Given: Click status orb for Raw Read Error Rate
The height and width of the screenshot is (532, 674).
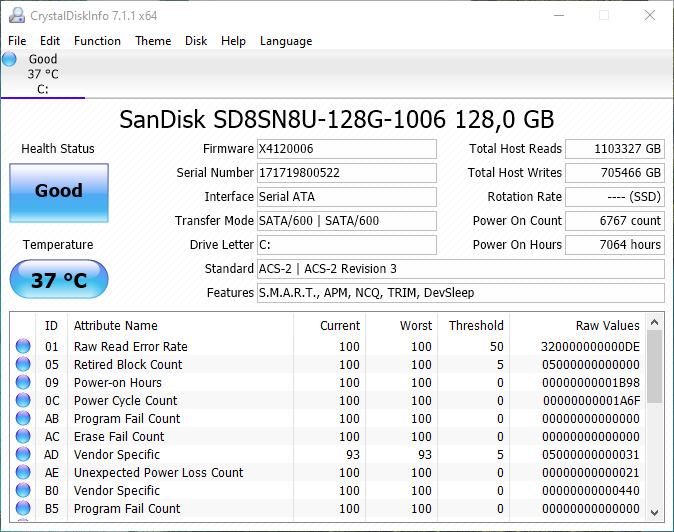Looking at the screenshot, I should pos(22,347).
